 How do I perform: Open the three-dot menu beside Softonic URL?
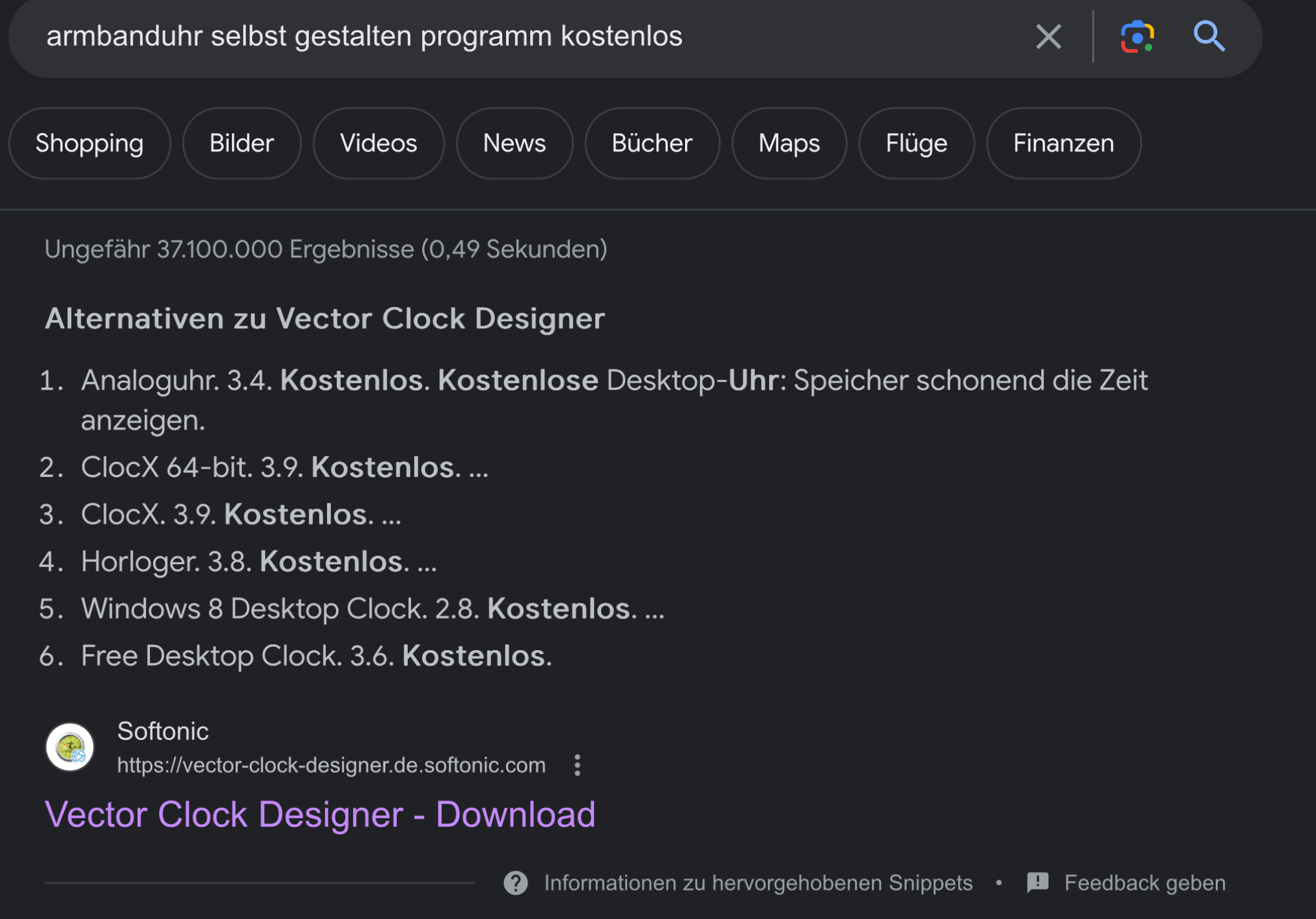coord(577,765)
